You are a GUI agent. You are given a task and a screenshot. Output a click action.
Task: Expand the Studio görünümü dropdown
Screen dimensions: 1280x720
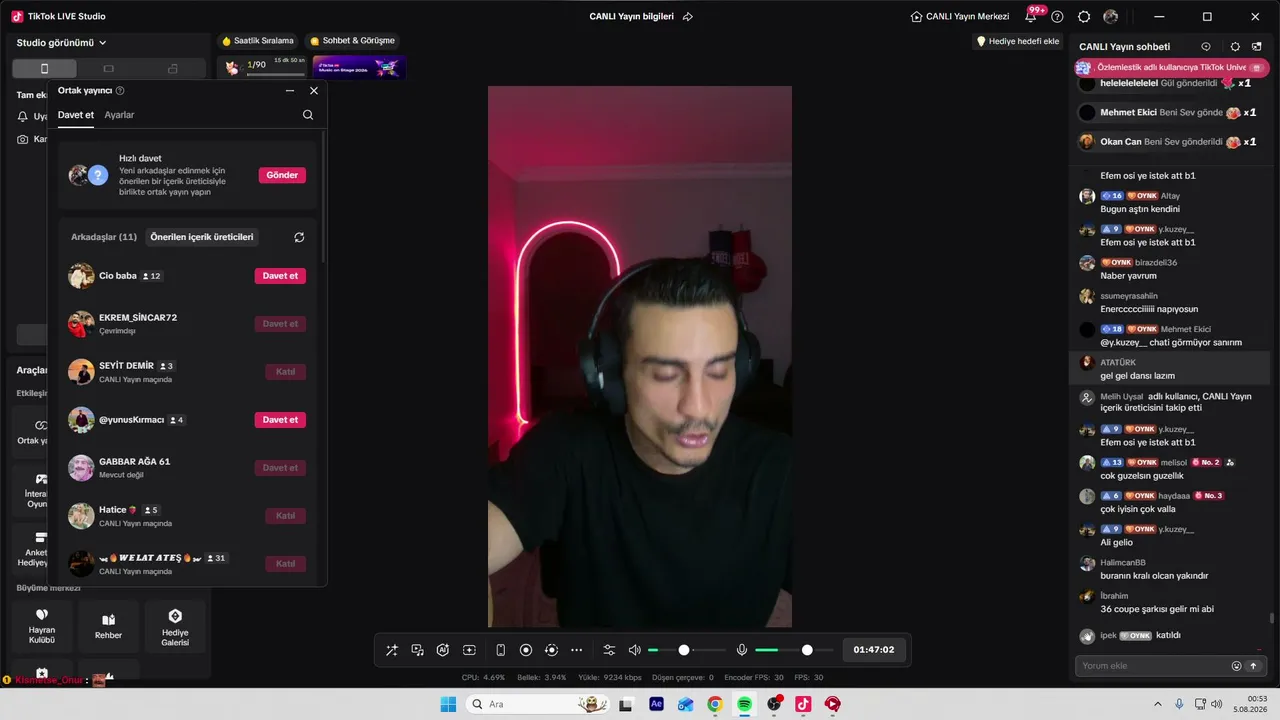(62, 43)
